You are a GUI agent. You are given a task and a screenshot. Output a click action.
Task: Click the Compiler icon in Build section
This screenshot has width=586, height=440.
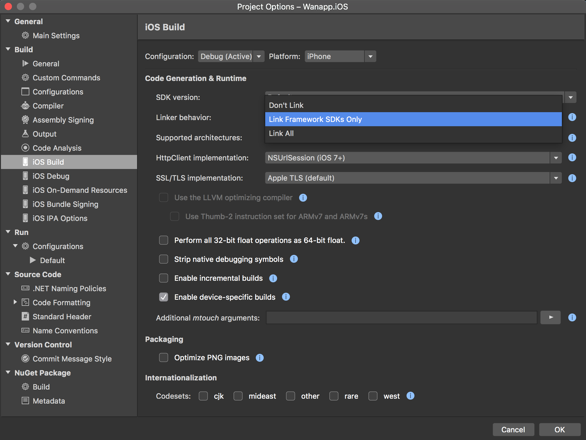point(25,106)
